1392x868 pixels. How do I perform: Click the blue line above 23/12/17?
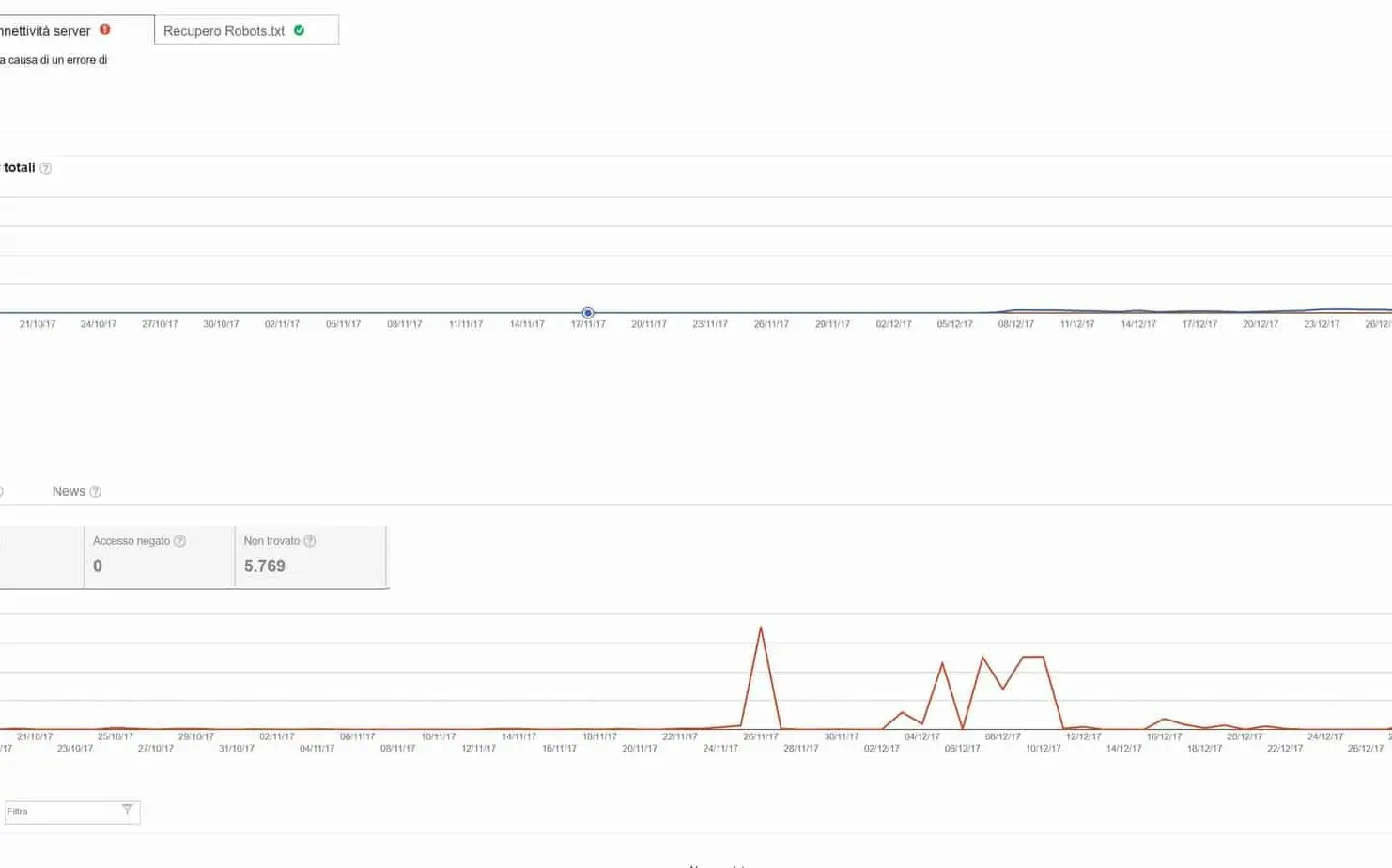[1322, 309]
